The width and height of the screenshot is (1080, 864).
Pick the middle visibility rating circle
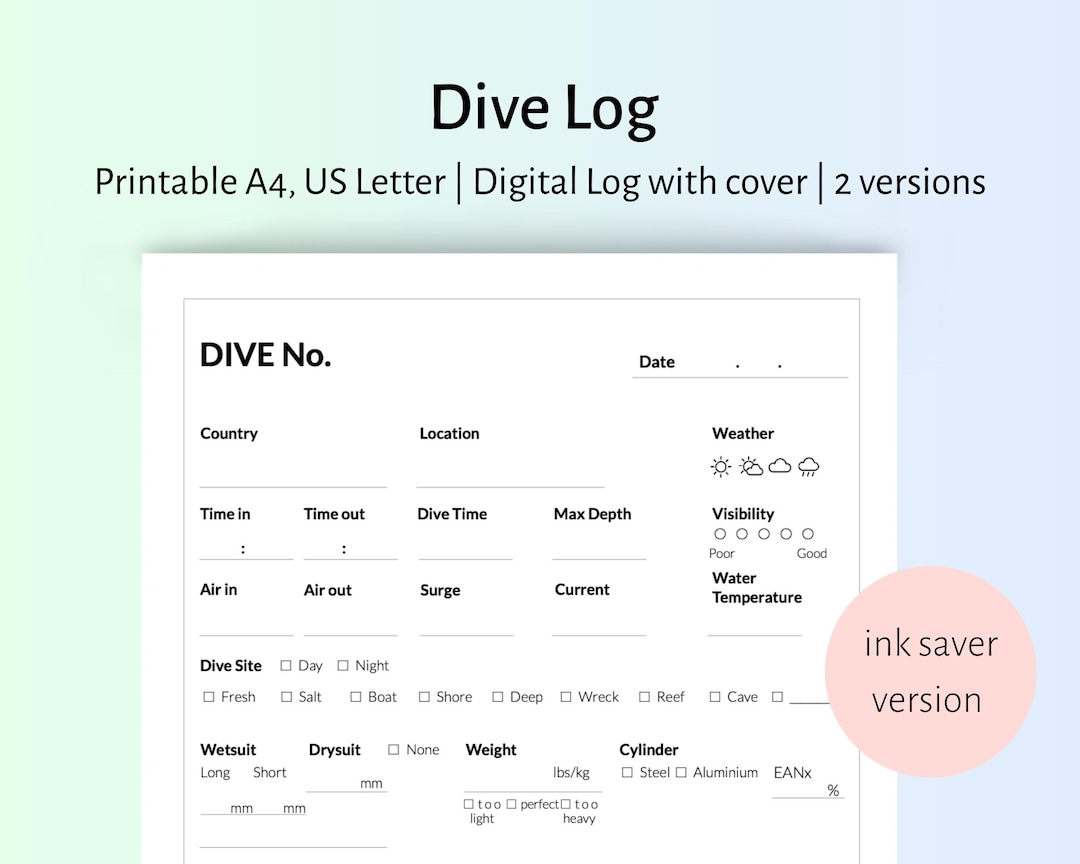coord(764,534)
